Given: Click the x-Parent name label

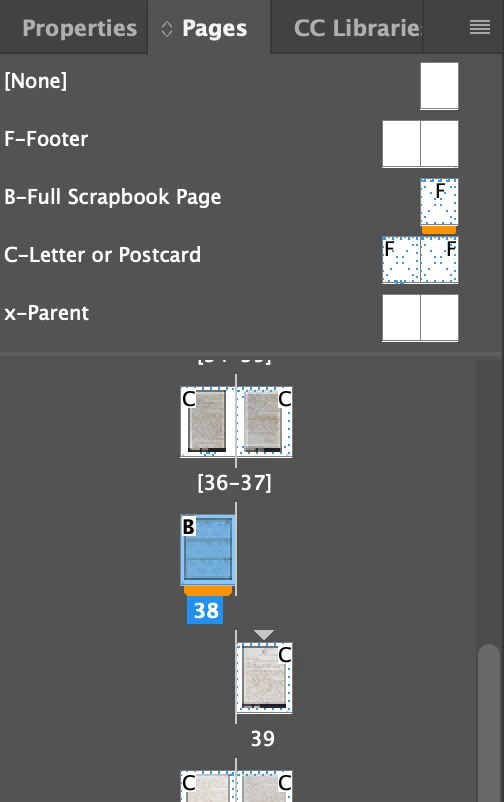Looking at the screenshot, I should click(x=47, y=313).
